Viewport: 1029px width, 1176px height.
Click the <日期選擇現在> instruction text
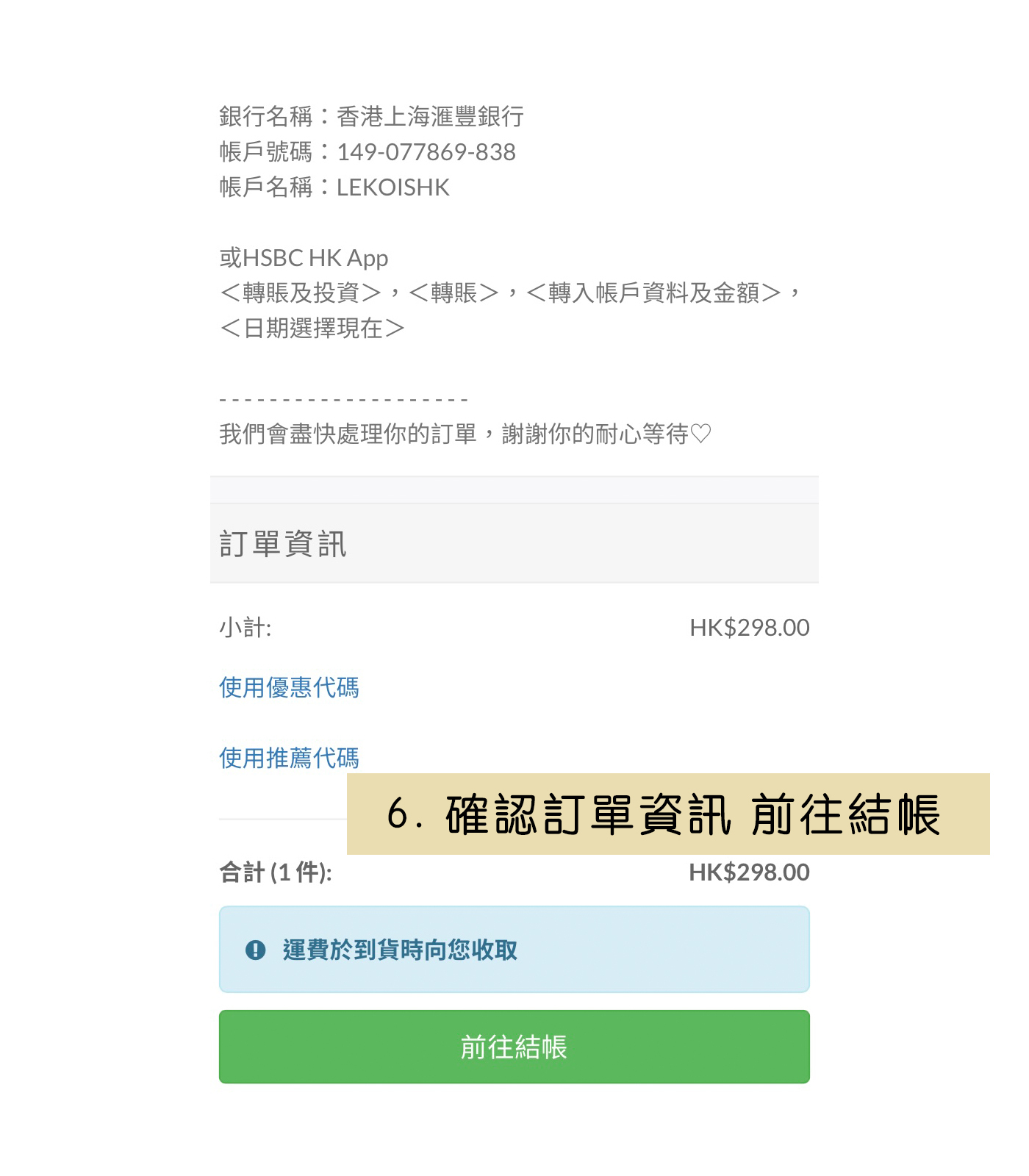(312, 328)
